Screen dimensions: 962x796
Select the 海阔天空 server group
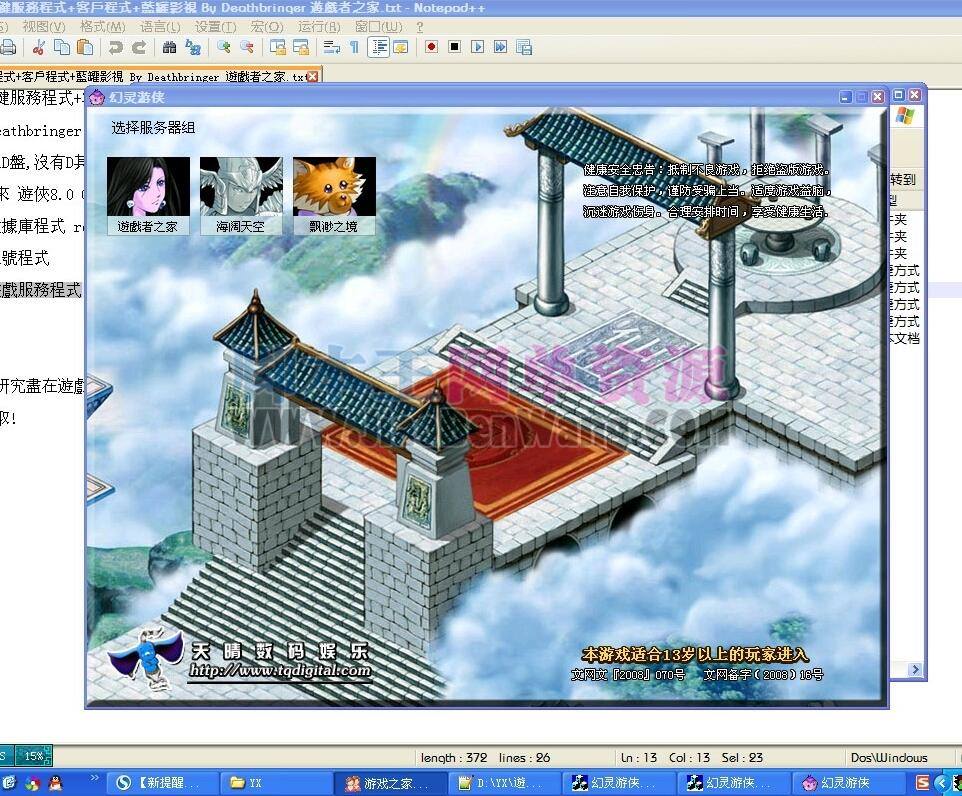point(241,195)
